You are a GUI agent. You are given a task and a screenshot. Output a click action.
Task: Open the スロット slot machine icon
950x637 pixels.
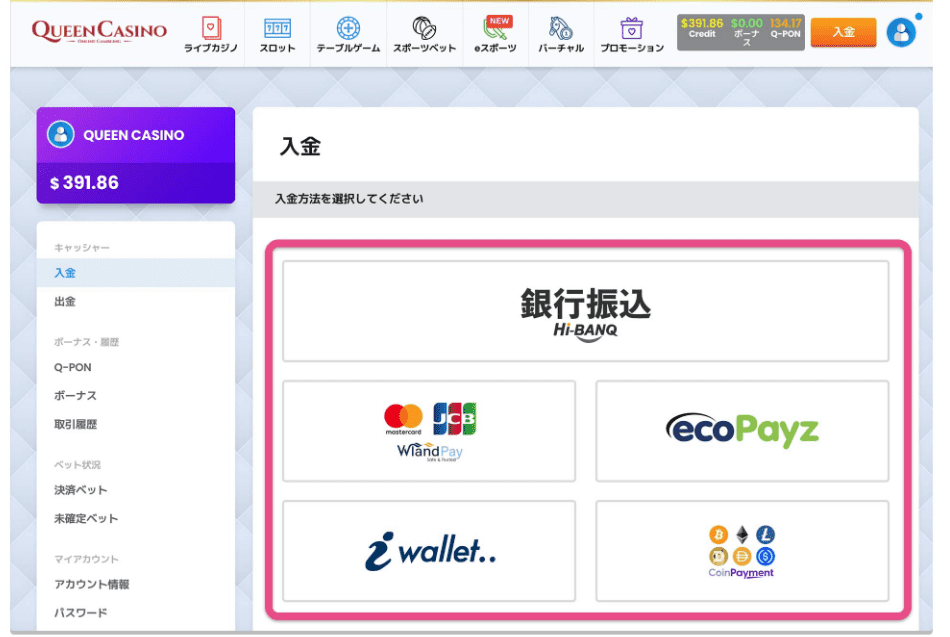[277, 28]
